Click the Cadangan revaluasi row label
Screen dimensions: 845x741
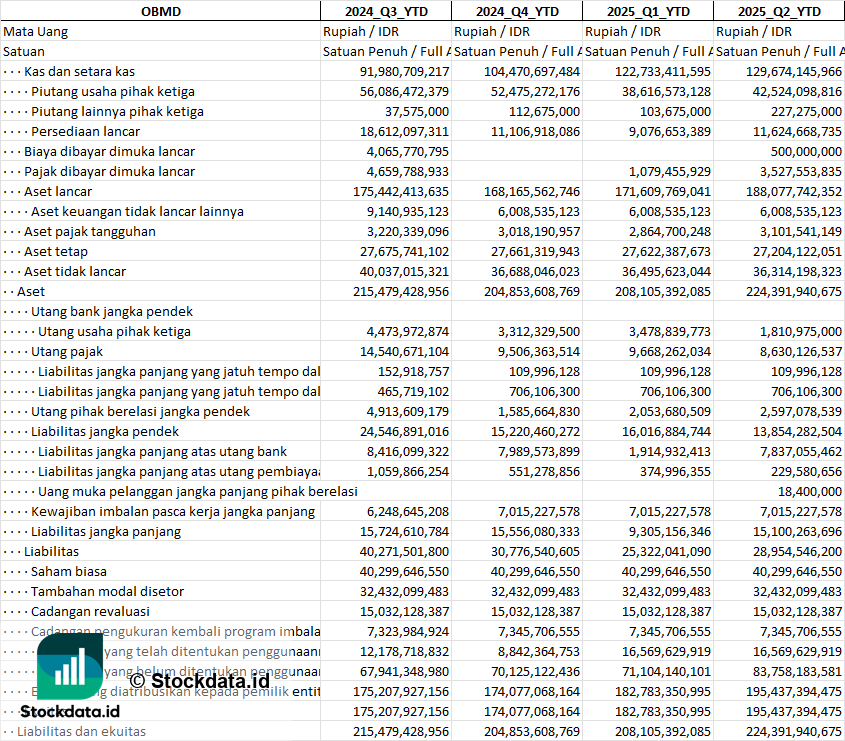click(x=90, y=611)
